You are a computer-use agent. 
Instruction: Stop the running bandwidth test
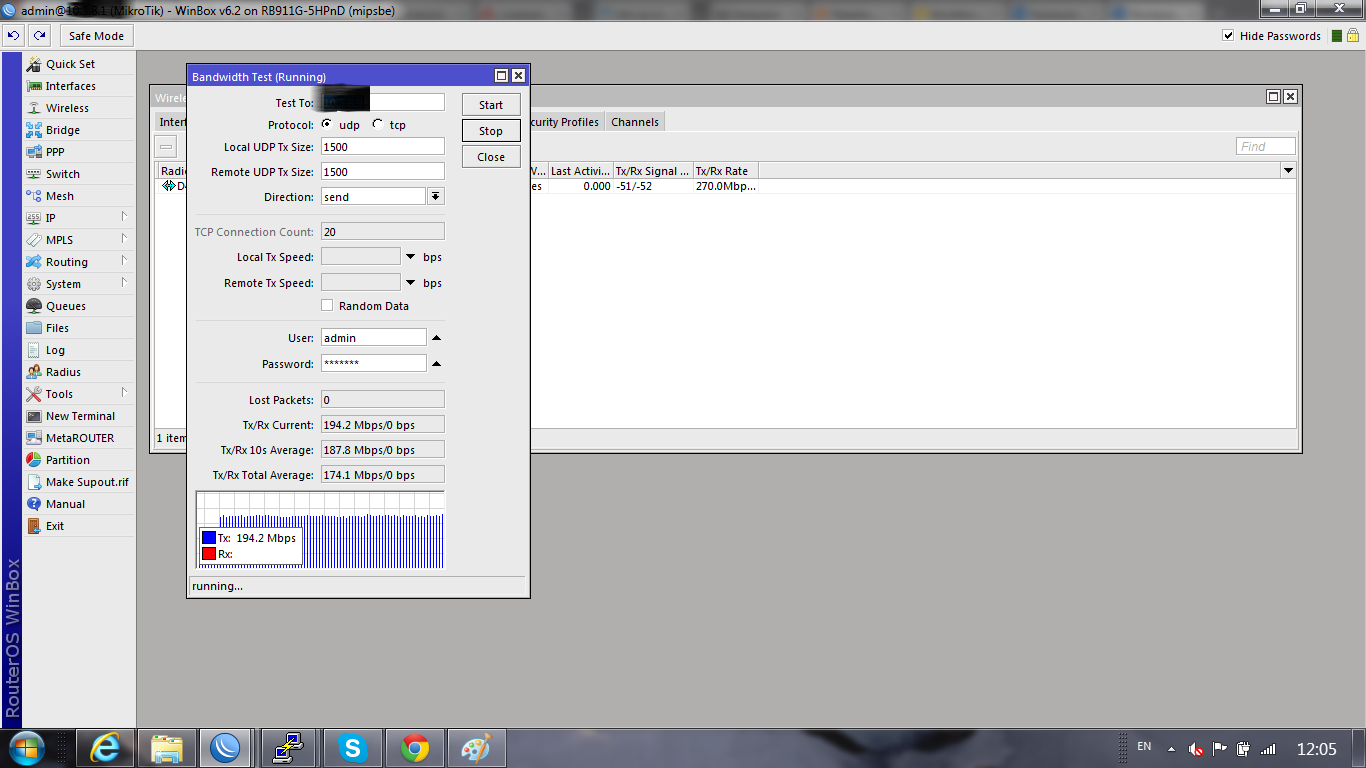pos(491,131)
